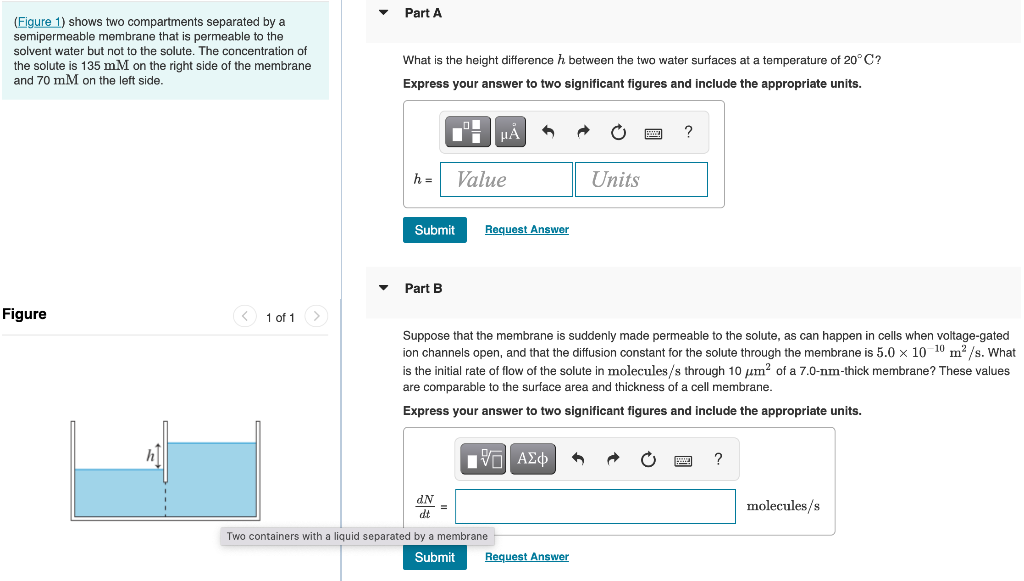1024x581 pixels.
Task: Click the Value input field for h
Action: pos(505,179)
